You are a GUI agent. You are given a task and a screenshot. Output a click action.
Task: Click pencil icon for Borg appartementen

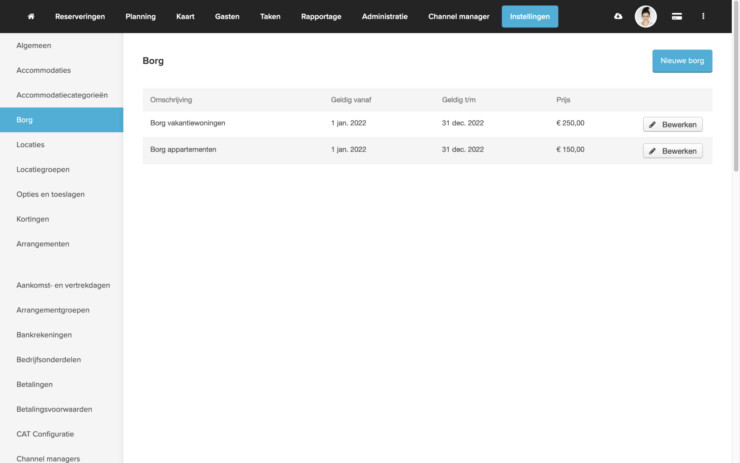652,151
